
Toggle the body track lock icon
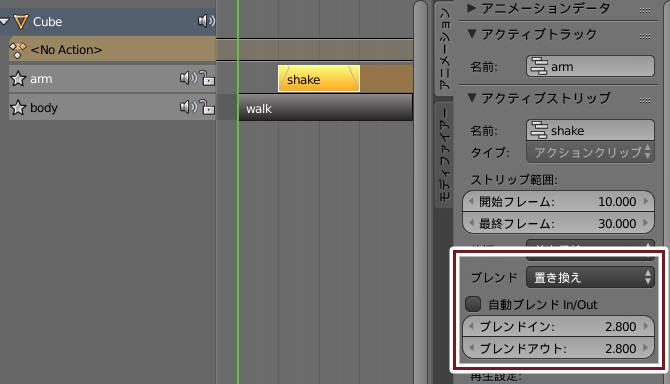(x=207, y=107)
